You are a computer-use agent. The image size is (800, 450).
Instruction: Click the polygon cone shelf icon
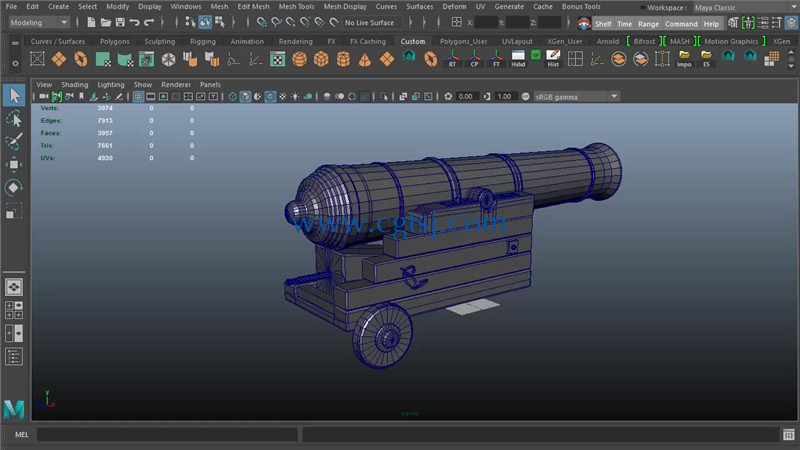[x=365, y=59]
